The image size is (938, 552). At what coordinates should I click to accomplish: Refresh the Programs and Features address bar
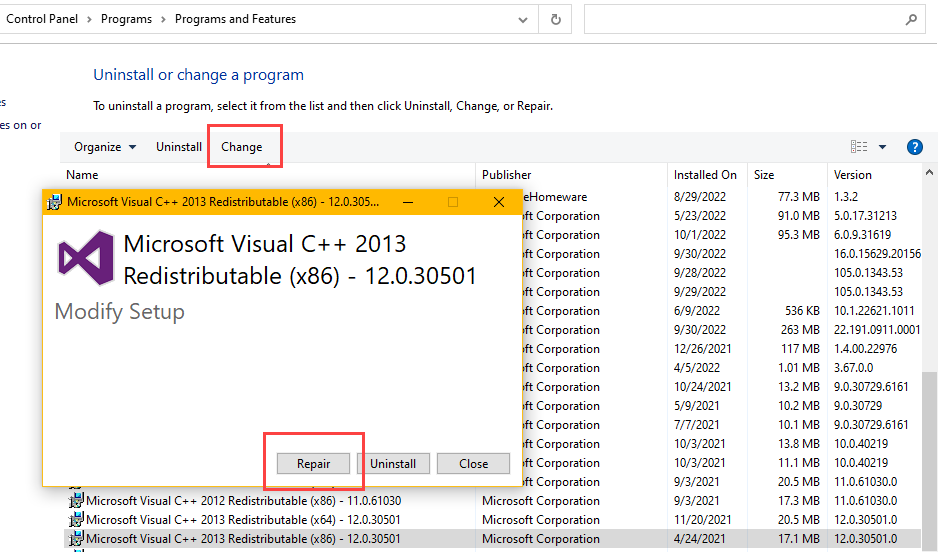coord(555,20)
